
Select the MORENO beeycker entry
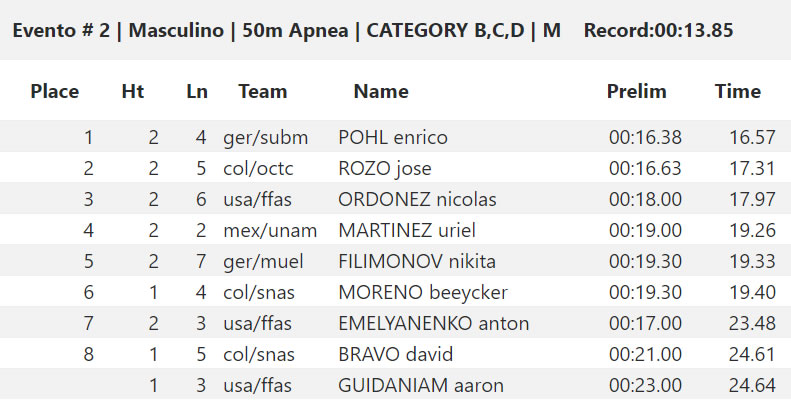[x=423, y=293]
